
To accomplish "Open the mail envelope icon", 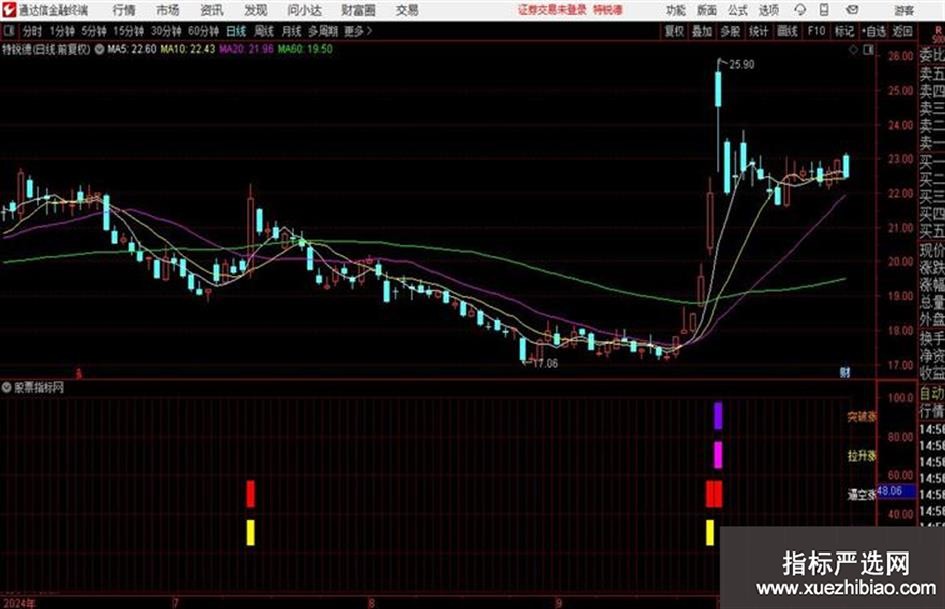I will pos(852,10).
